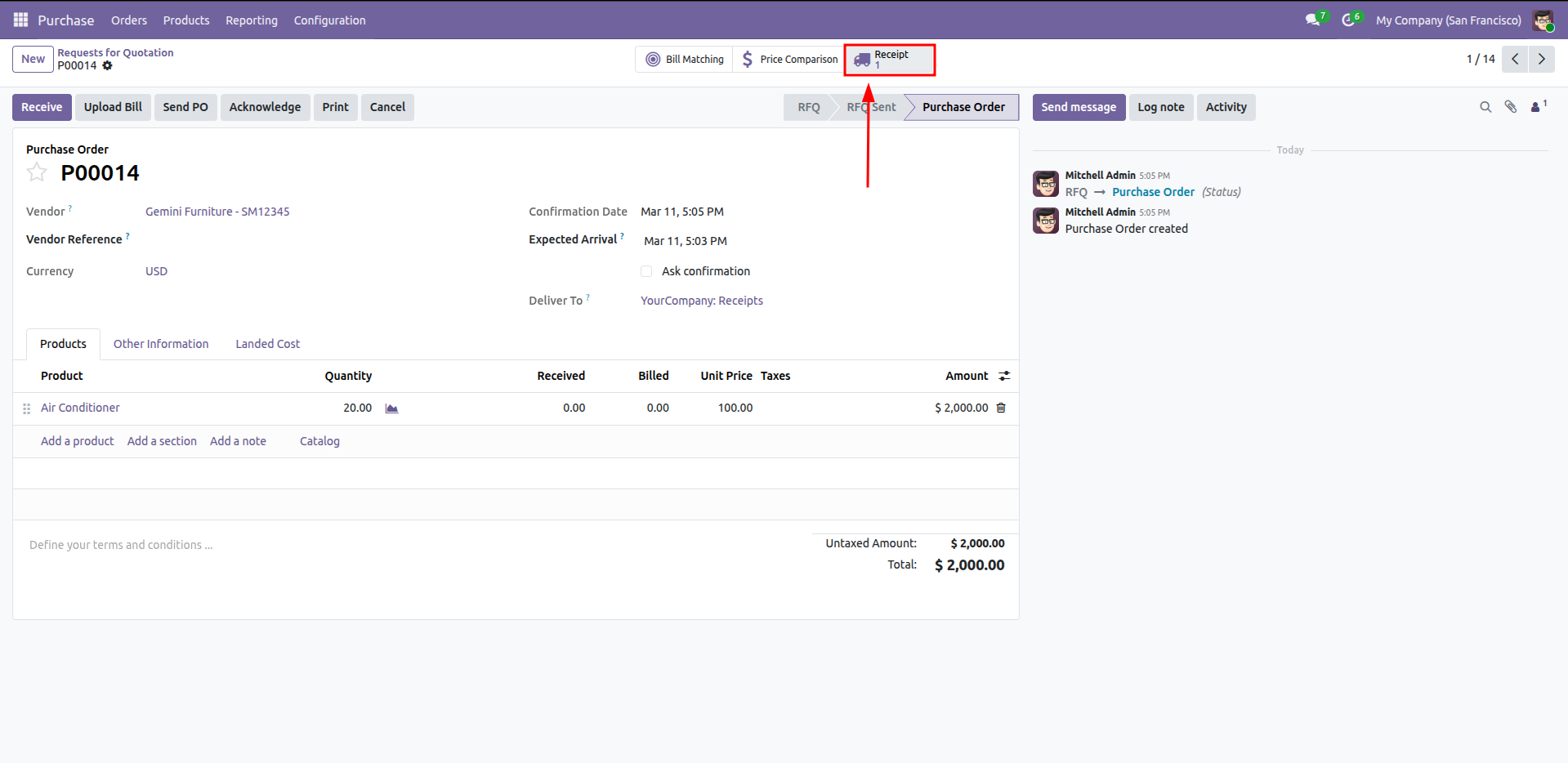
Task: Open the chatter search magnifier icon
Action: click(x=1485, y=107)
